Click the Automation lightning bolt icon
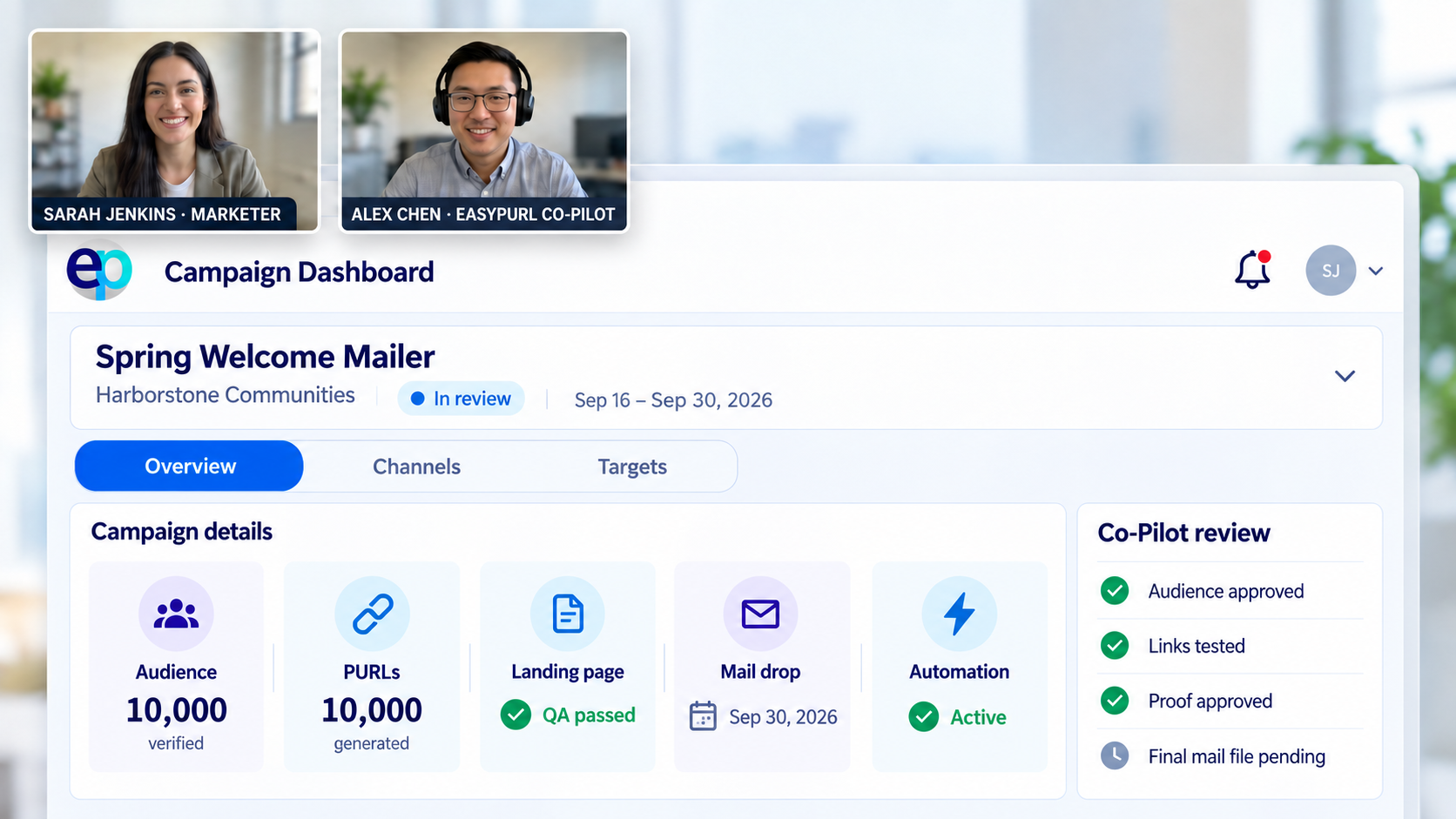Viewport: 1456px width, 819px height. (960, 614)
